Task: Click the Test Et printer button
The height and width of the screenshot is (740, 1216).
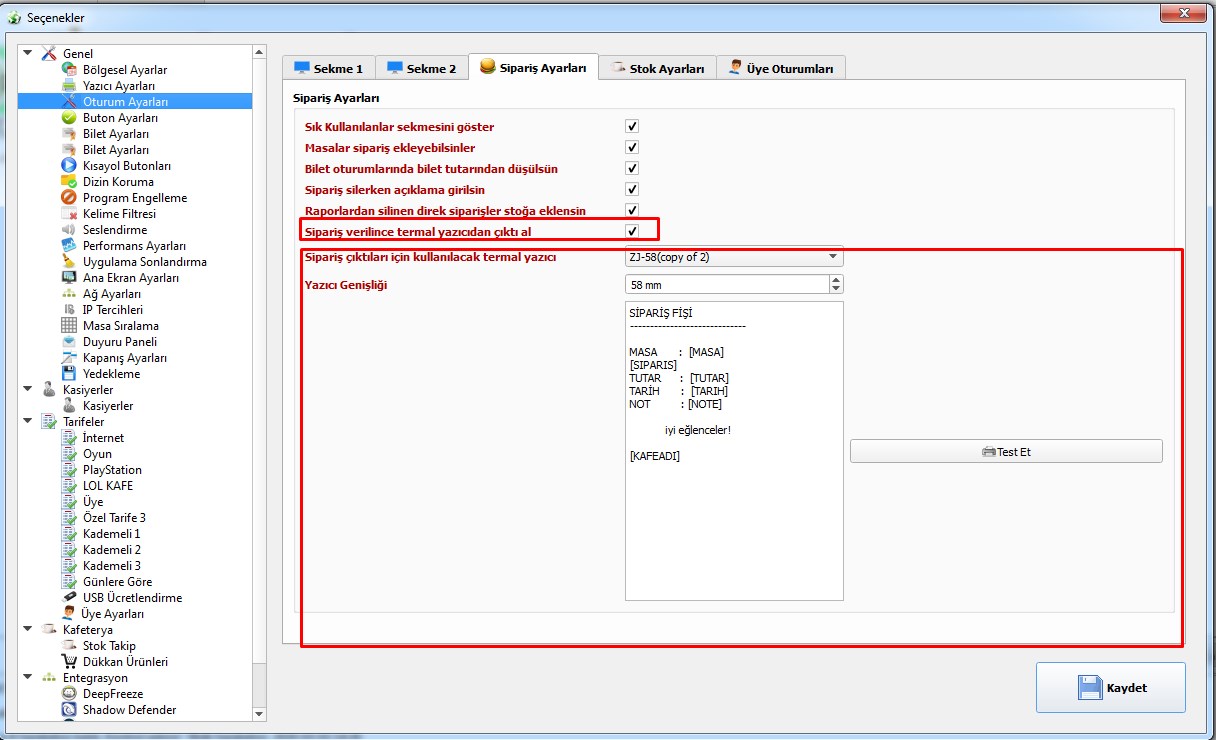Action: 1006,452
